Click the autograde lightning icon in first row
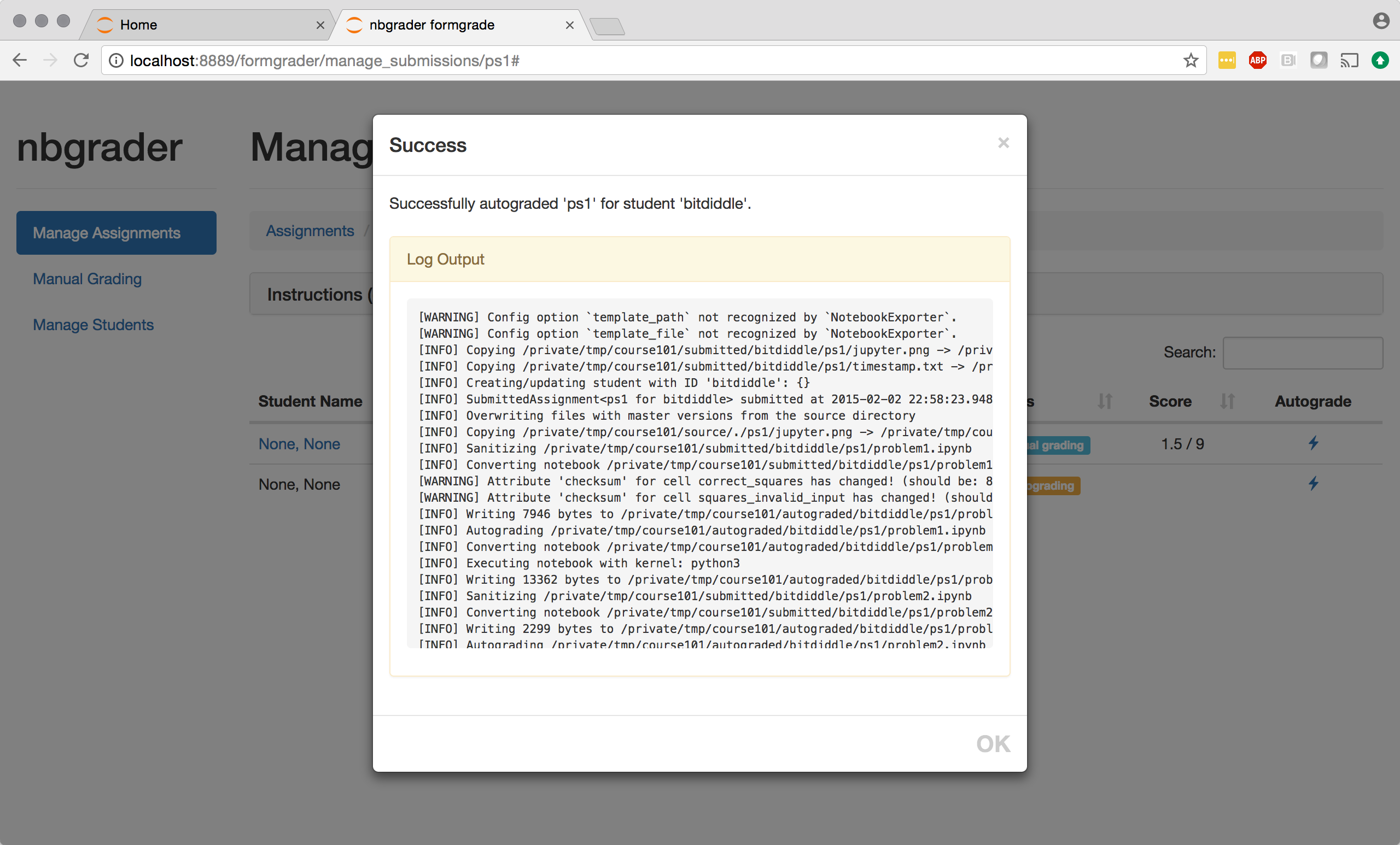This screenshot has height=845, width=1400. pyautogui.click(x=1313, y=443)
